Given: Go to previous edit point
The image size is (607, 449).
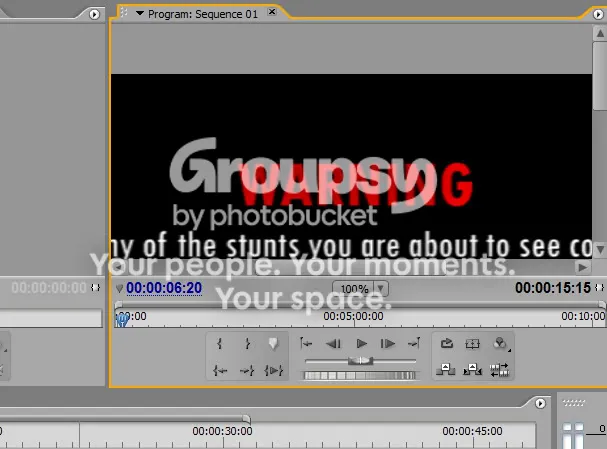Looking at the screenshot, I should click(x=306, y=343).
